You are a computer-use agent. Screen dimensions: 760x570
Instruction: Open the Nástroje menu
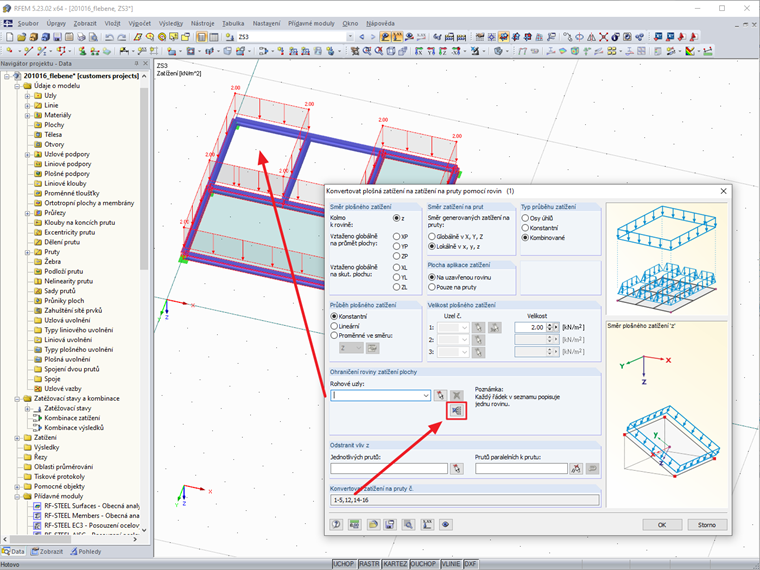(202, 23)
